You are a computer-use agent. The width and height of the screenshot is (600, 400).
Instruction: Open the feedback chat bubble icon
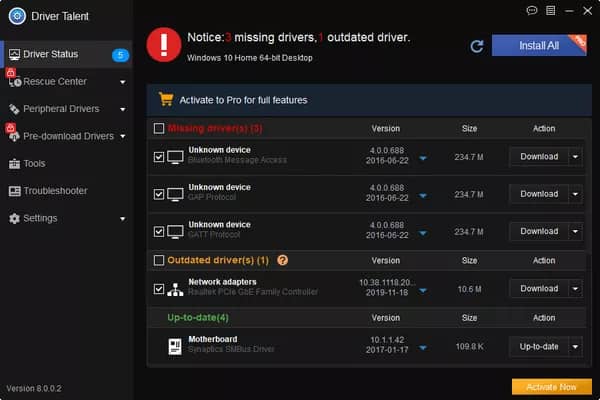pyautogui.click(x=532, y=10)
